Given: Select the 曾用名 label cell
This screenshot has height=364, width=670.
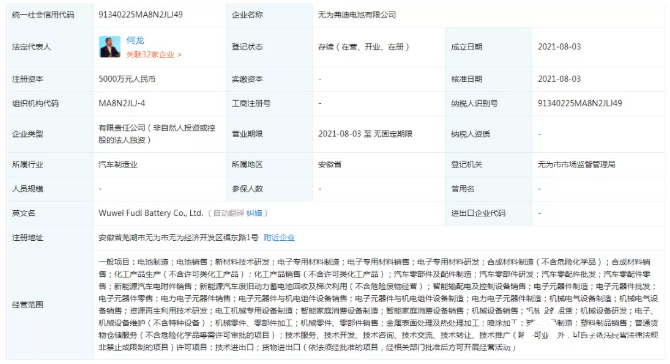Looking at the screenshot, I should 489,189.
